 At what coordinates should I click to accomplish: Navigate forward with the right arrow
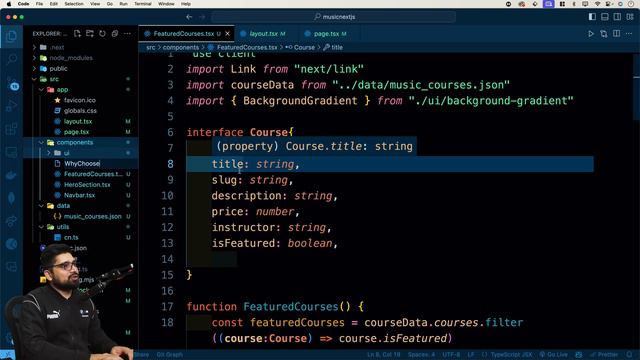[202, 17]
